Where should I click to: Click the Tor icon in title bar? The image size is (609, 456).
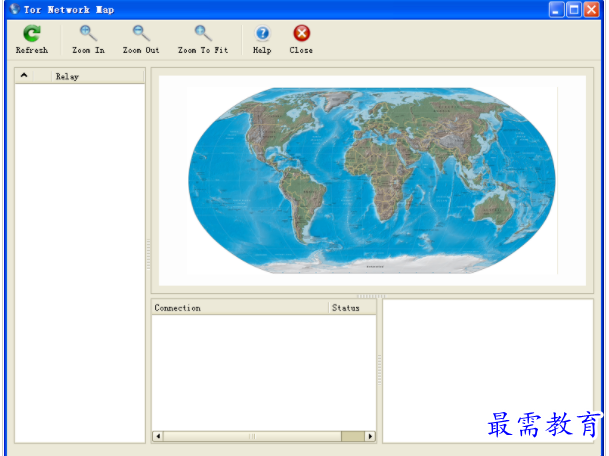[13, 9]
